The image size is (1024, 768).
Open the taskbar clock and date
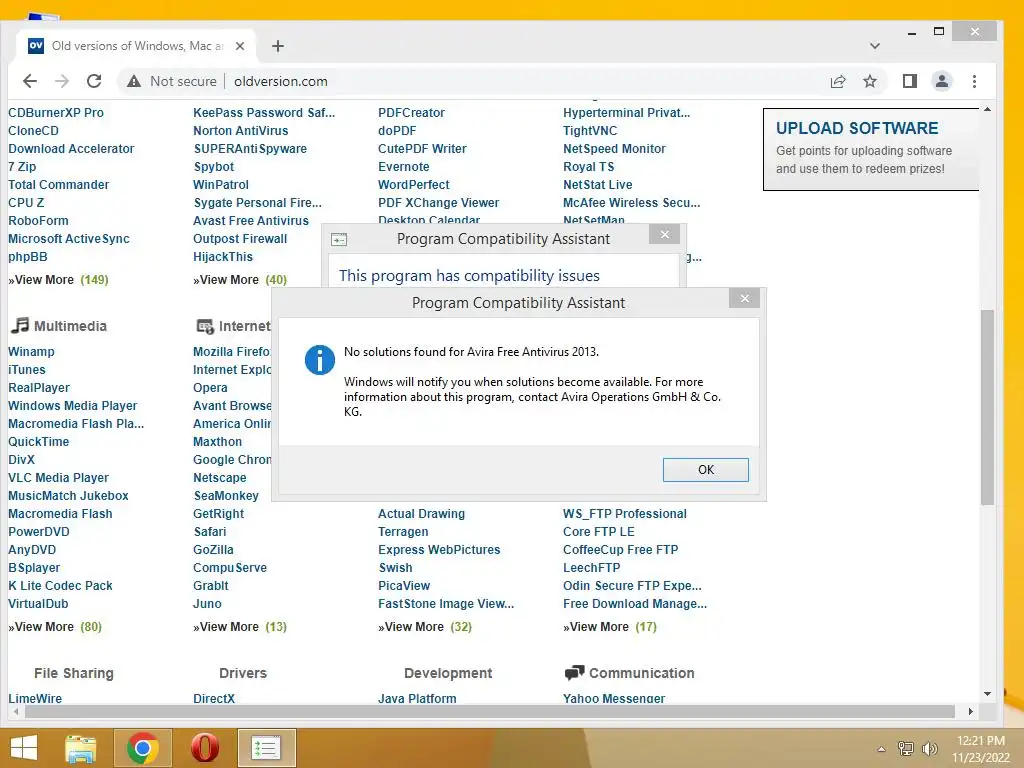(x=981, y=749)
